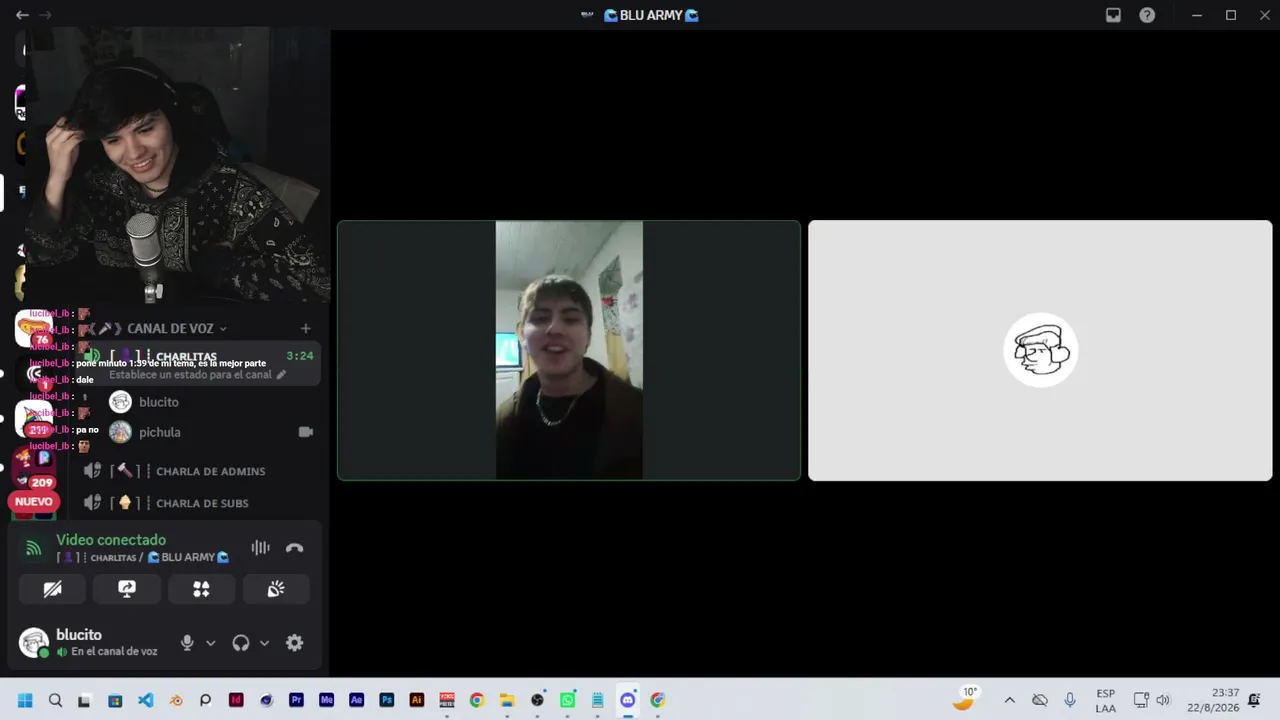Open File Explorer from taskbar

tap(507, 700)
